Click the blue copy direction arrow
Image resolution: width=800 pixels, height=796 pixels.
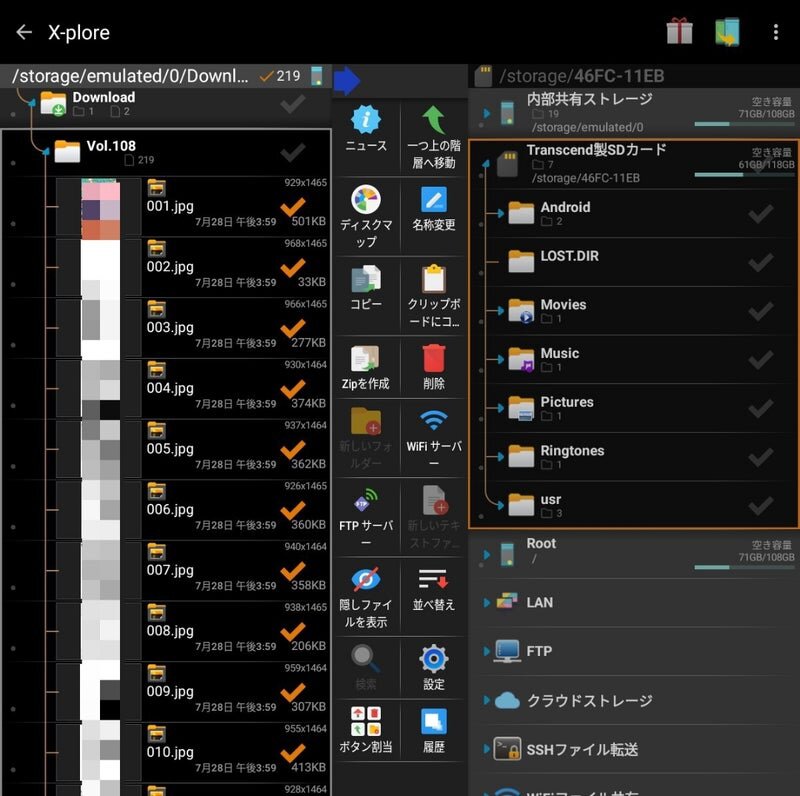(347, 81)
